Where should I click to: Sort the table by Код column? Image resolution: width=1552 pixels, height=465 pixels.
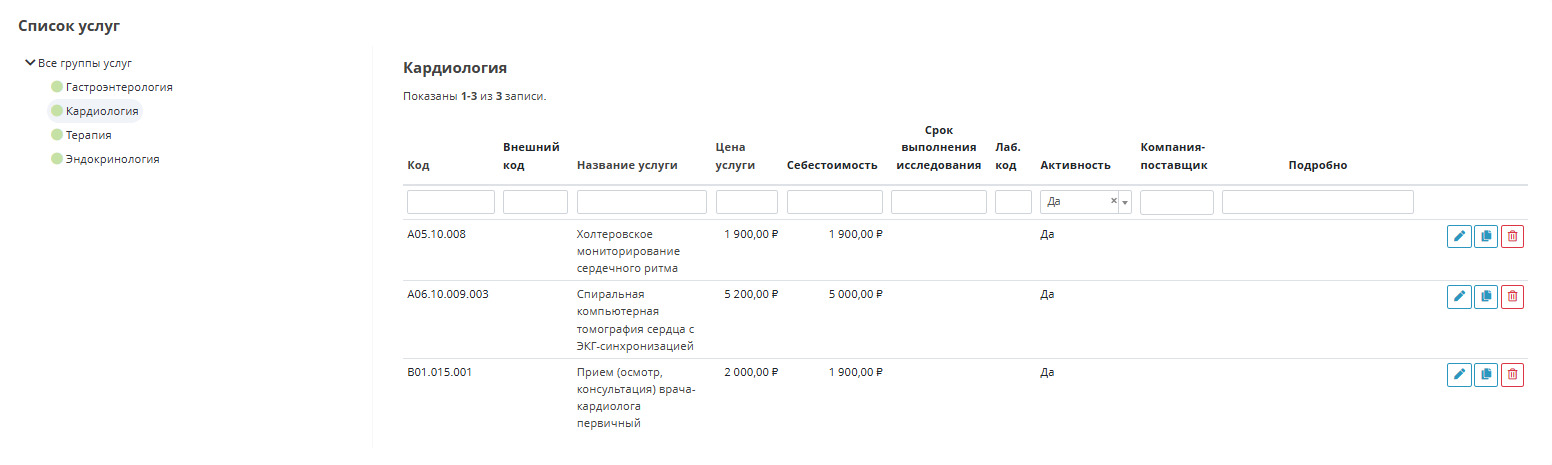(418, 165)
